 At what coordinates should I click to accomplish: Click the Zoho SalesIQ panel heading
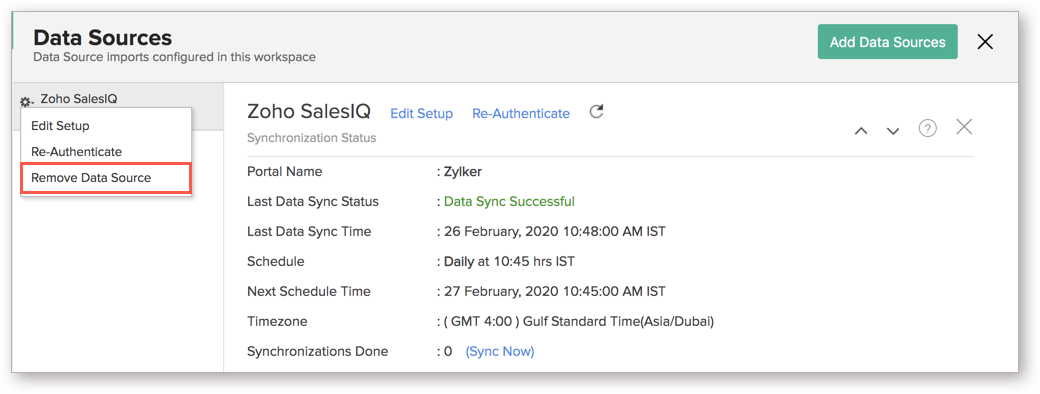[308, 111]
